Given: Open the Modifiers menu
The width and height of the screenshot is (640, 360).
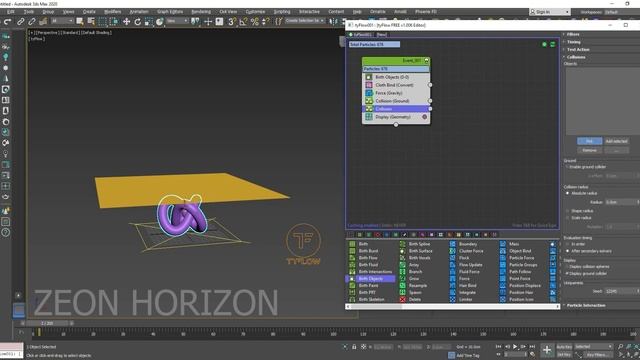Looking at the screenshot, I should (112, 11).
